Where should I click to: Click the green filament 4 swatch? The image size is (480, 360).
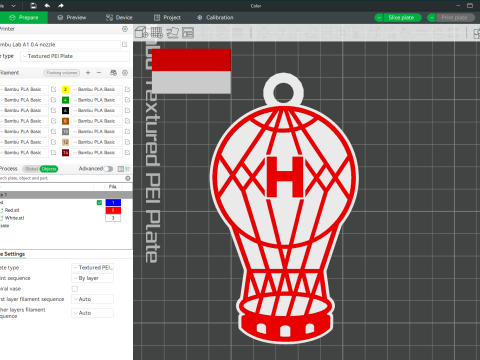tap(65, 100)
